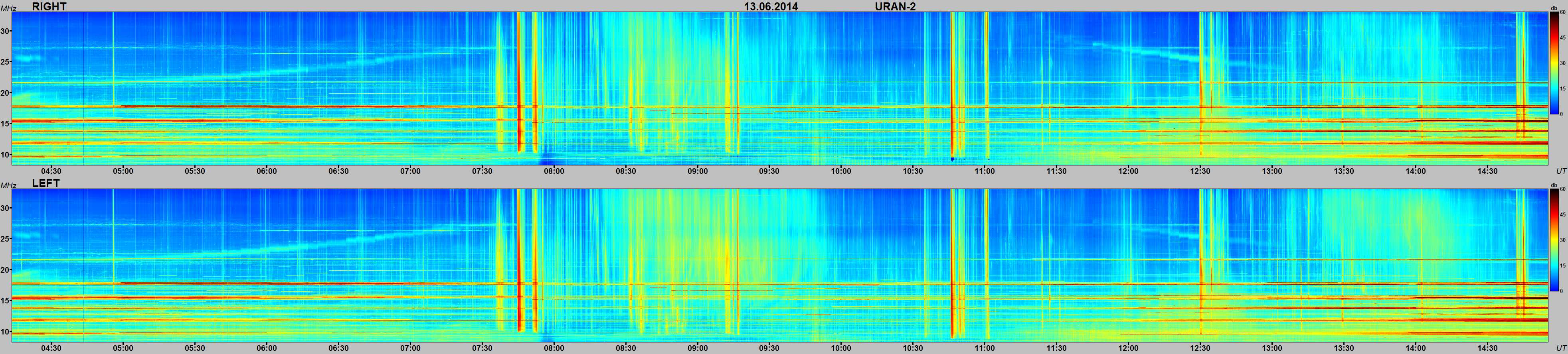The height and width of the screenshot is (354, 1568).
Task: Click the 25 MHz tick on LEFT panel axis
Action: 5,239
